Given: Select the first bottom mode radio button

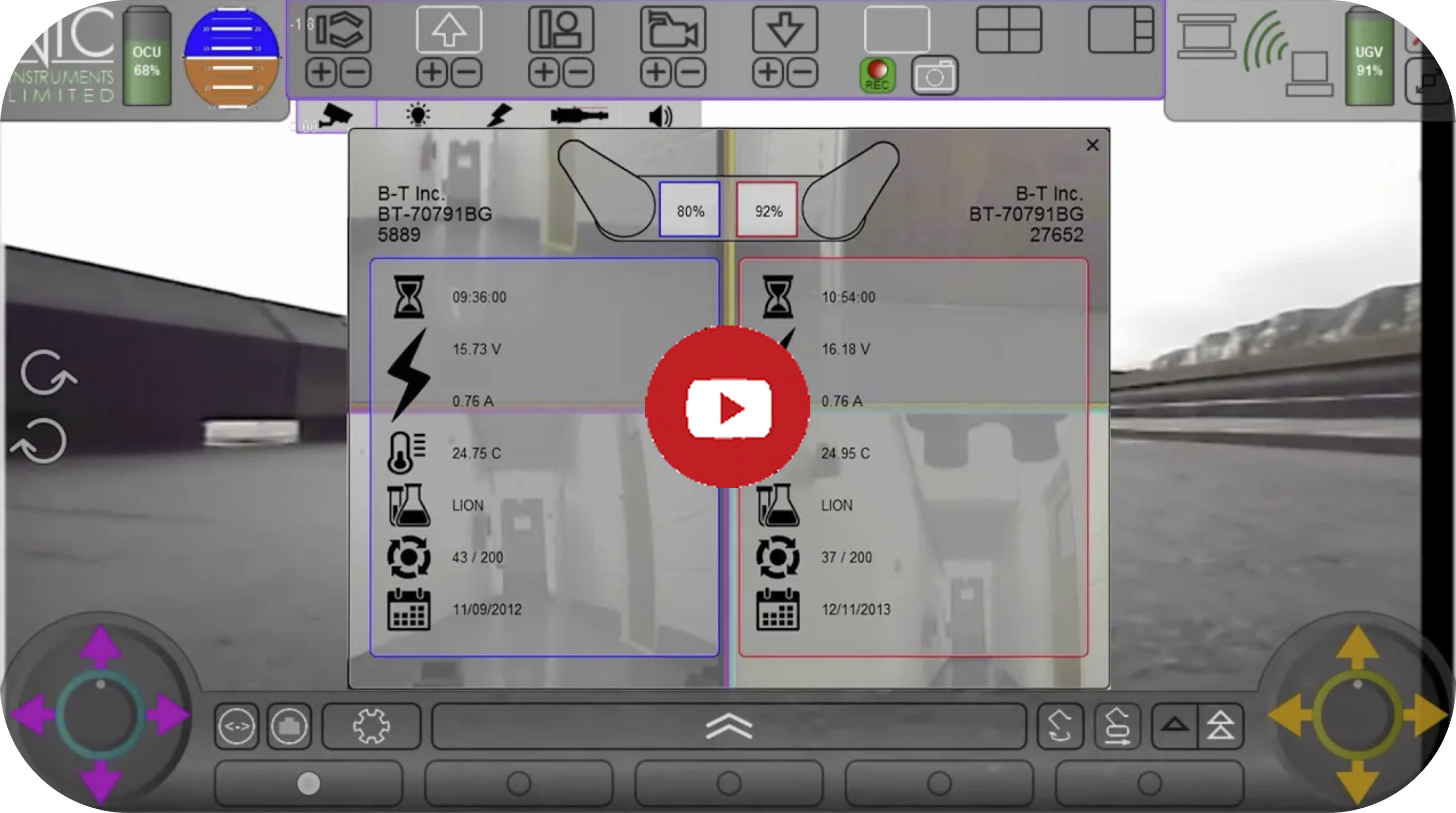Looking at the screenshot, I should click(309, 783).
